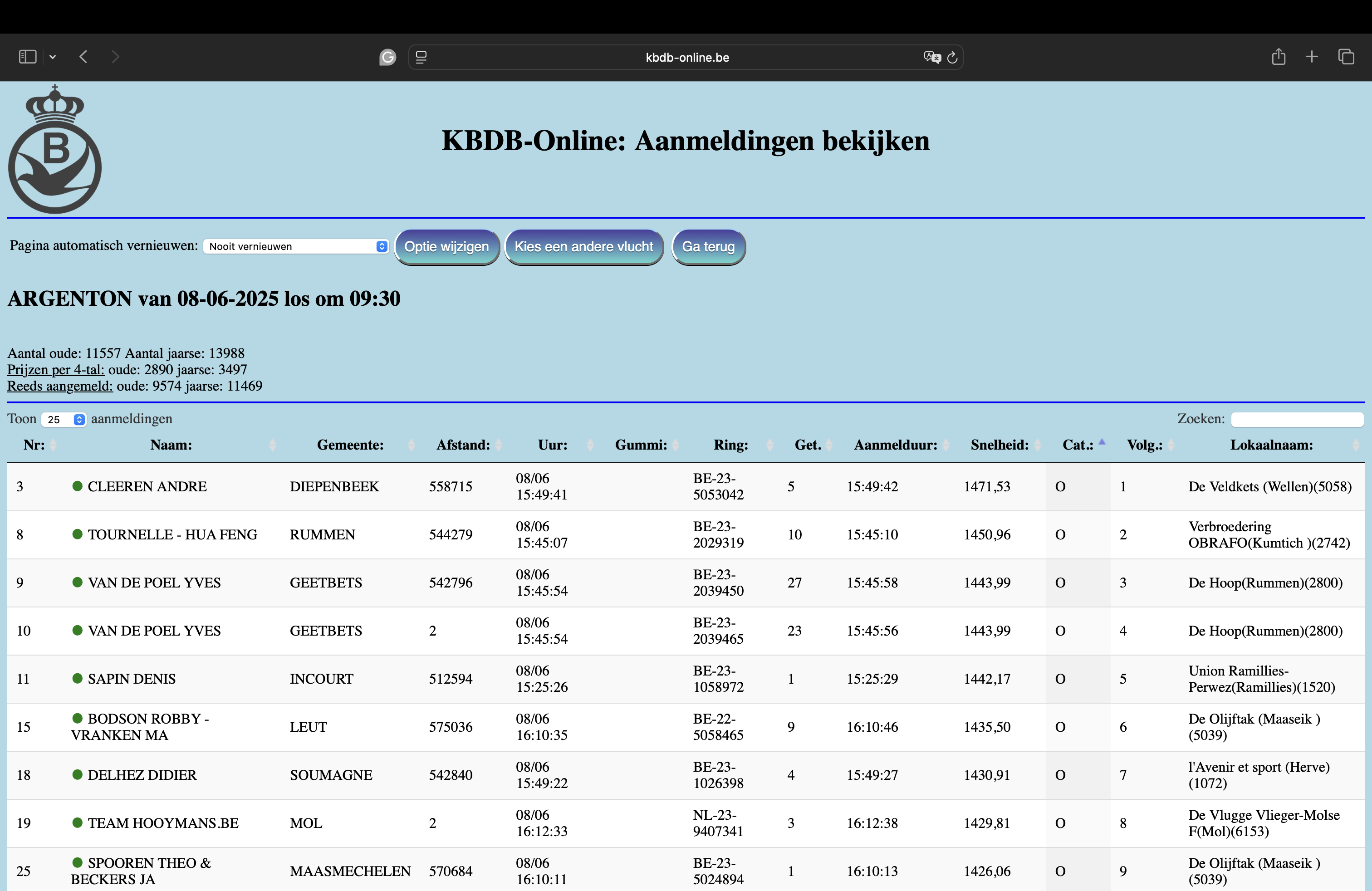Viewport: 1372px width, 891px height.
Task: Click the kbdb-online.be address bar
Action: click(686, 57)
